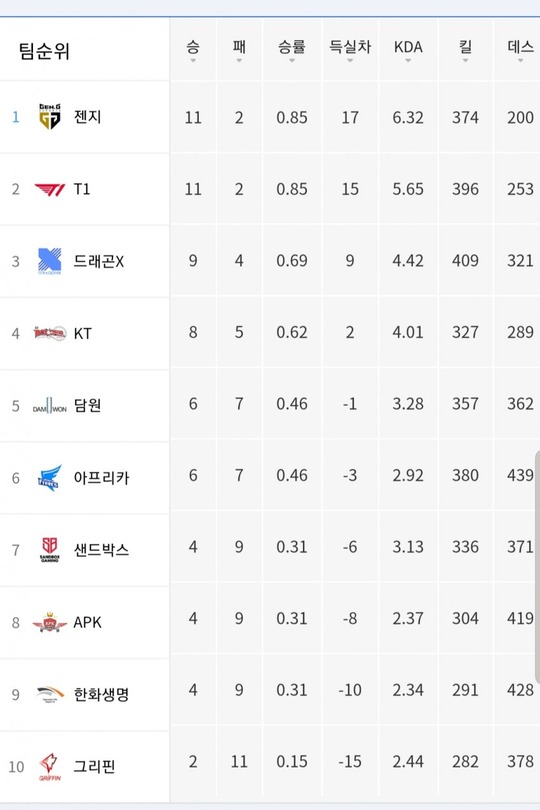Click the Griffin logo icon

[x=50, y=767]
